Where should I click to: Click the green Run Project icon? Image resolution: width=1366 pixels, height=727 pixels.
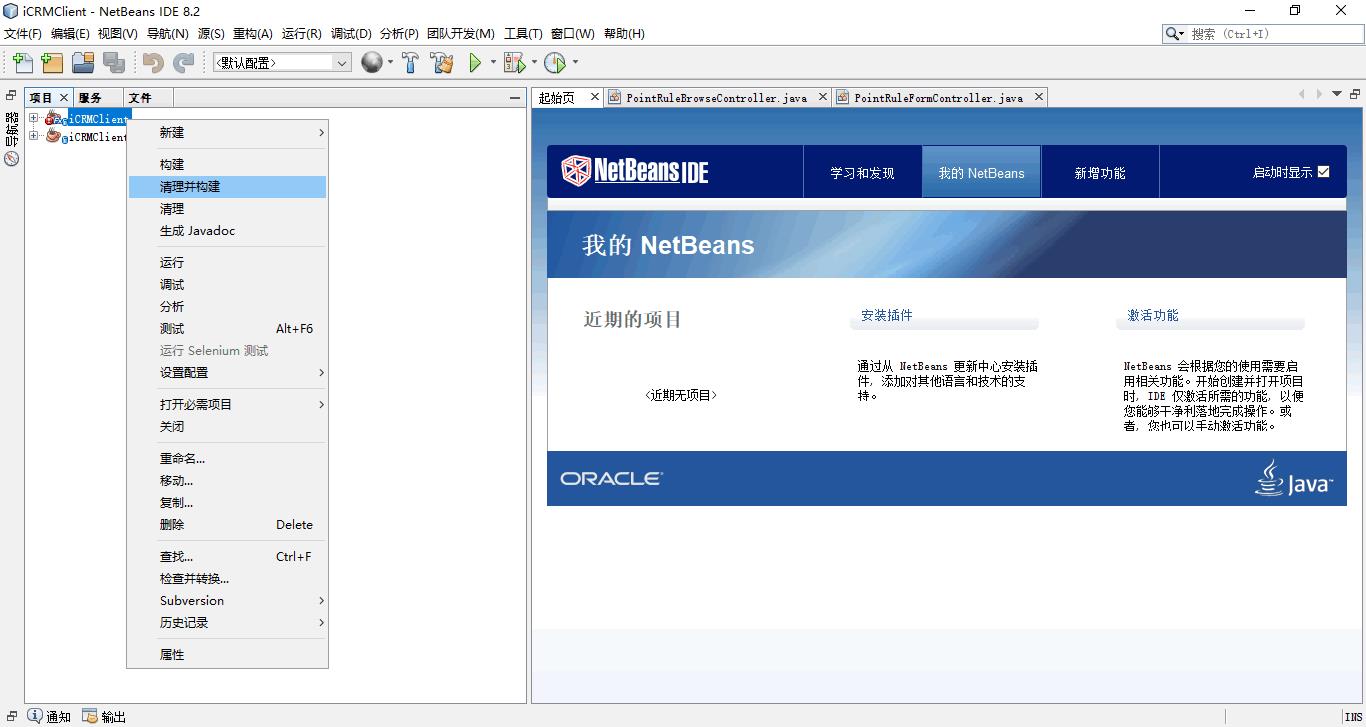click(475, 63)
